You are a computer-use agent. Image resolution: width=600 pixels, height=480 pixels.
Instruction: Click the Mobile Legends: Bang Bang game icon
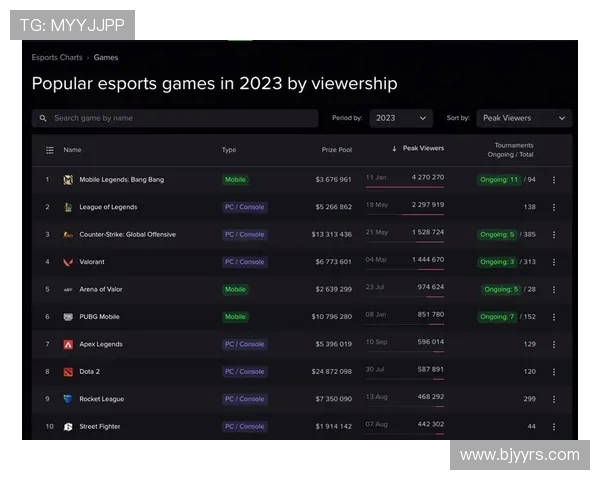[x=68, y=180]
